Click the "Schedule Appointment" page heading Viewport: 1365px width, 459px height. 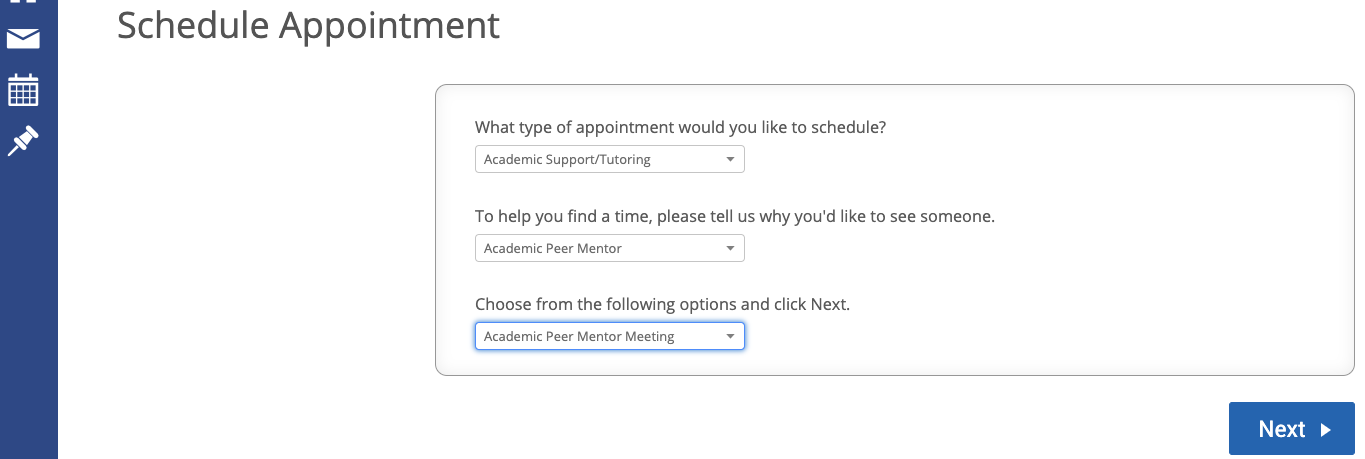308,25
